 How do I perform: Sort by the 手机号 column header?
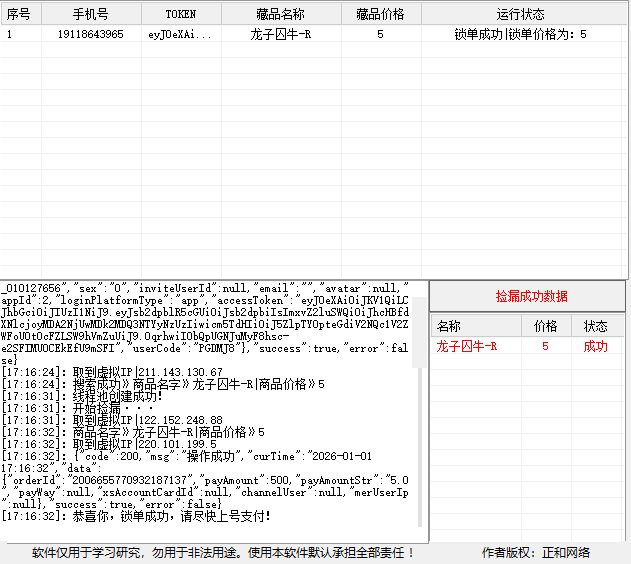(x=90, y=14)
